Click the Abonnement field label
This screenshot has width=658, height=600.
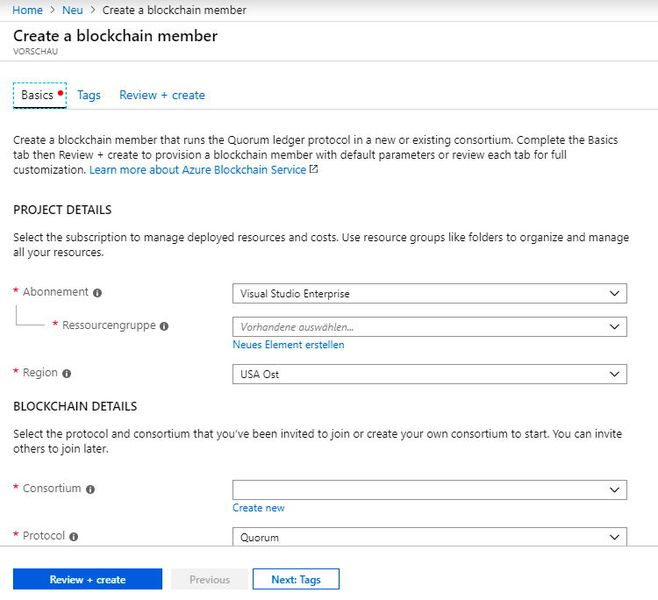pyautogui.click(x=55, y=292)
